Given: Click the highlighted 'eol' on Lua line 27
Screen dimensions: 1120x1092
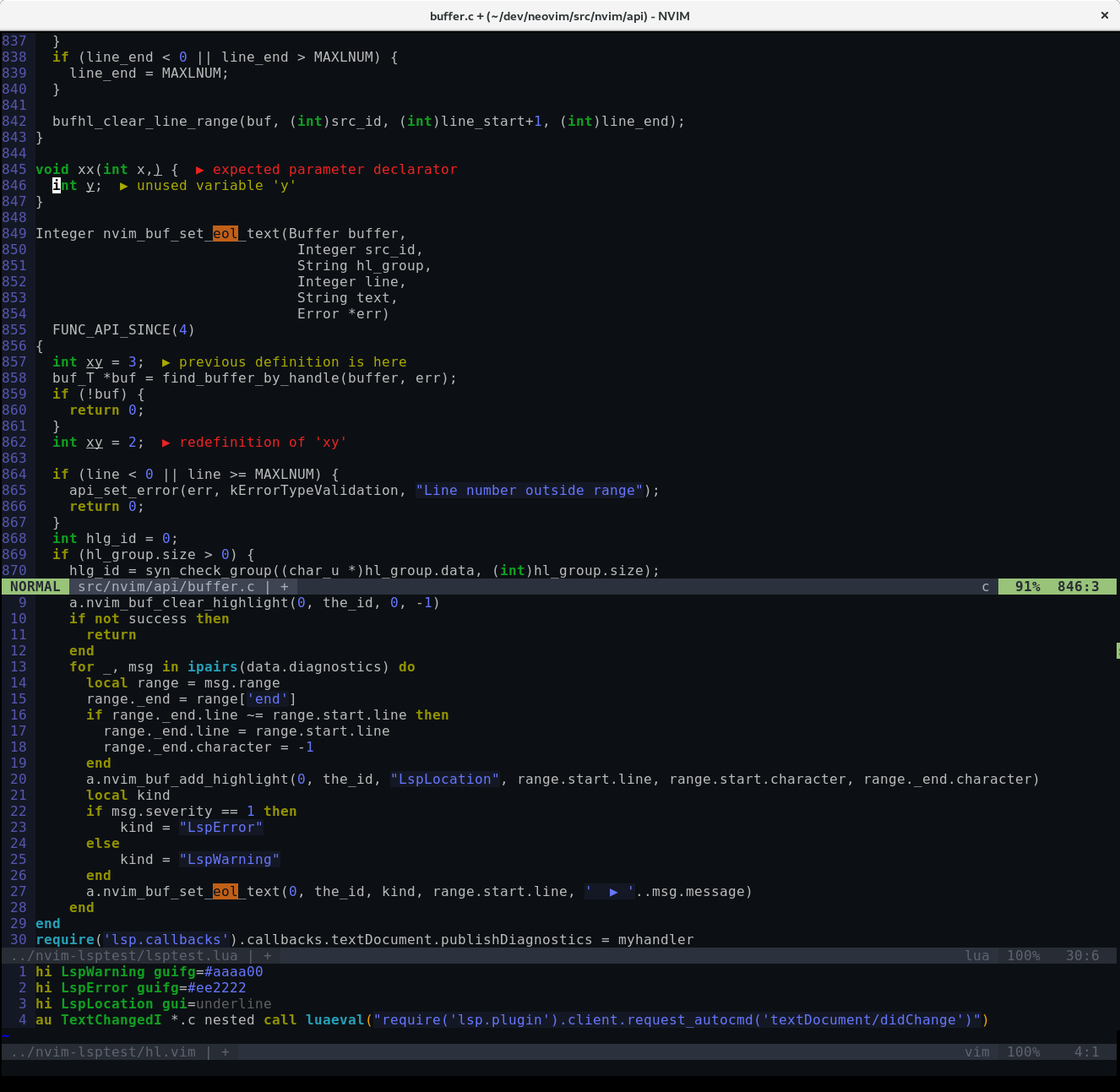Looking at the screenshot, I should click(226, 892).
